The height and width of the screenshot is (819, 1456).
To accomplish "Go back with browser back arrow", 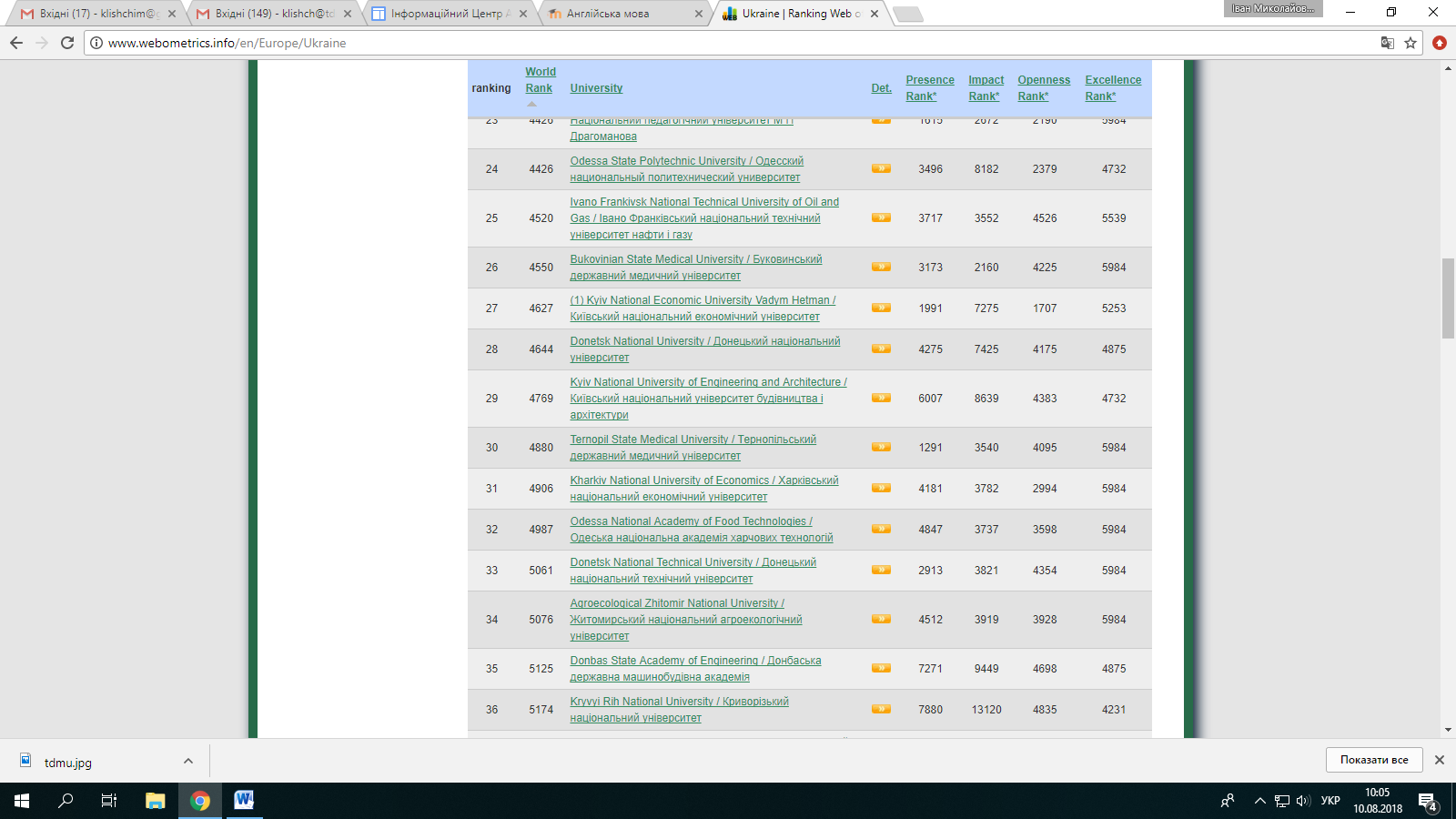I will pyautogui.click(x=16, y=43).
